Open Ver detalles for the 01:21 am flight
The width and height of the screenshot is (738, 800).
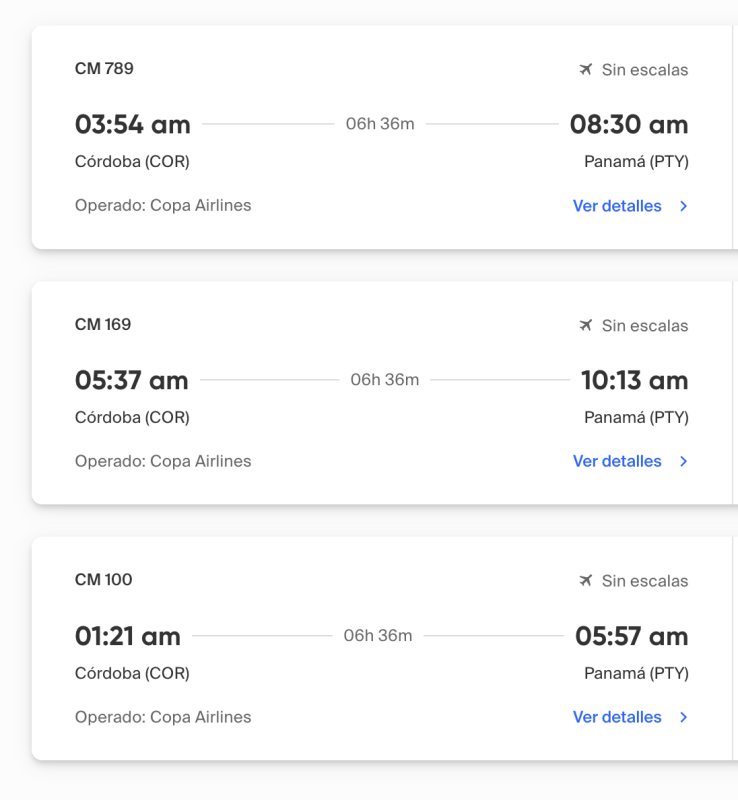617,717
